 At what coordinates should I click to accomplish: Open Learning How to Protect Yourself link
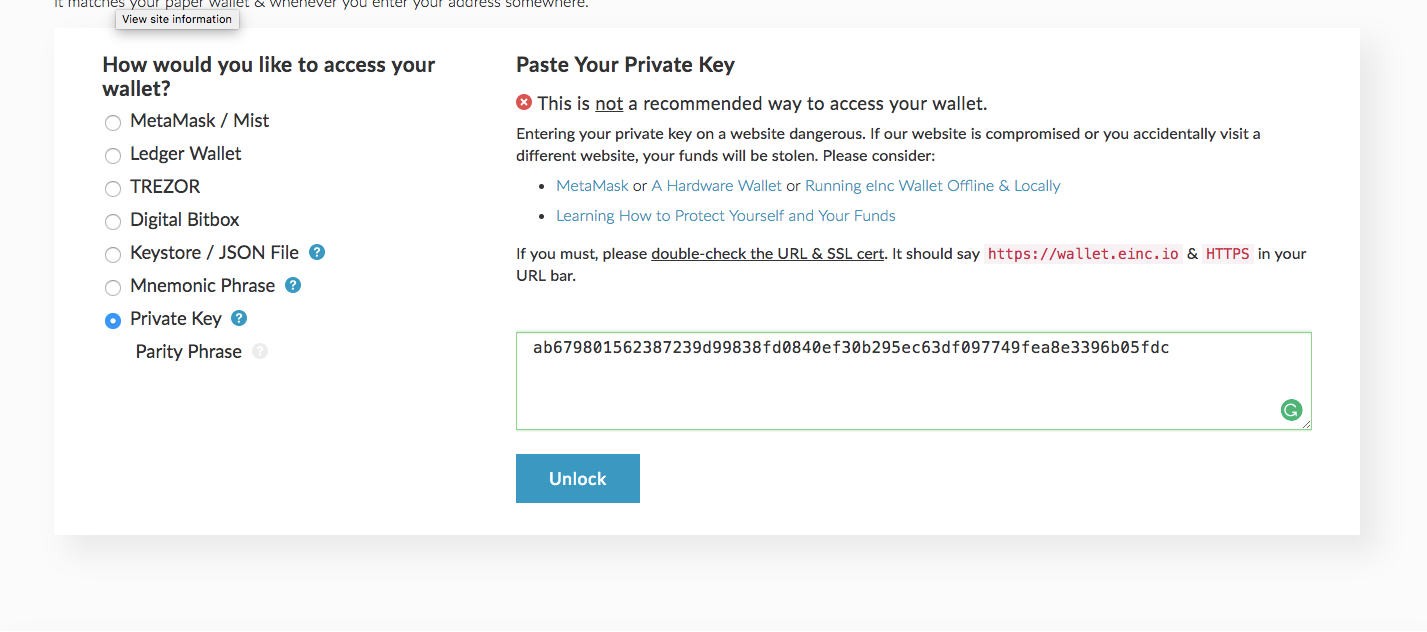pos(726,216)
